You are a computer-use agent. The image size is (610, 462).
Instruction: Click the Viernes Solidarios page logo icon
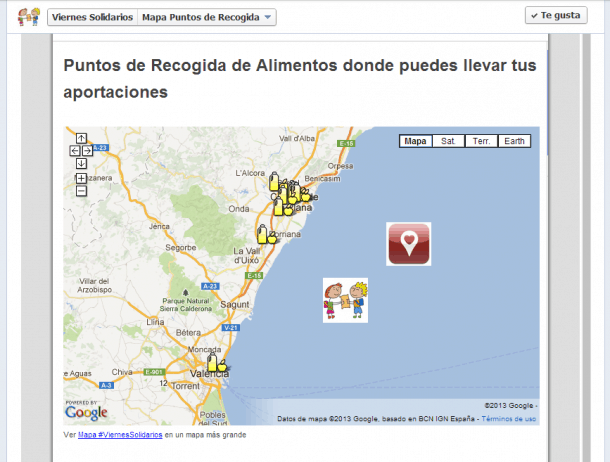point(29,17)
